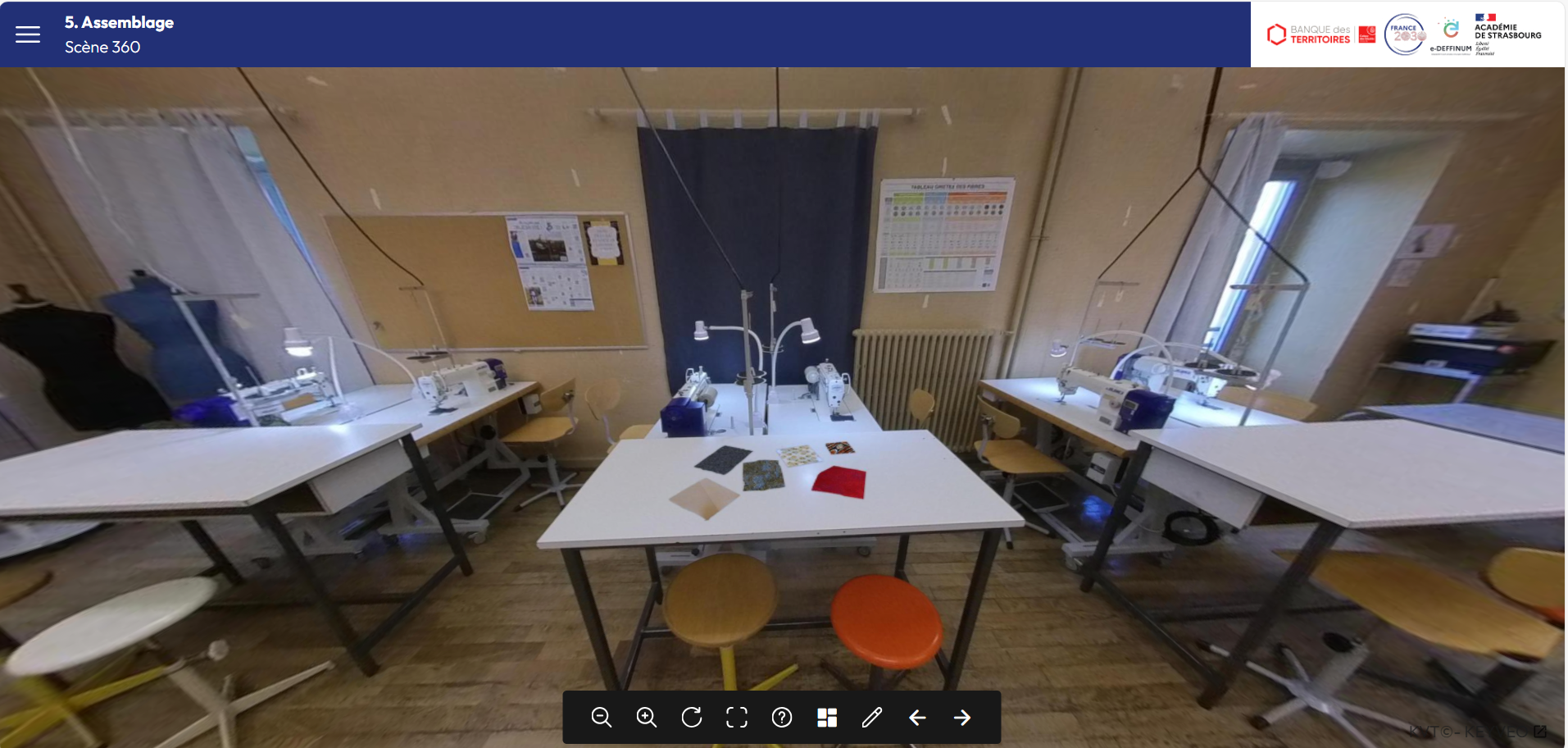Enter fullscreen mode
The width and height of the screenshot is (1568, 748).
point(737,718)
